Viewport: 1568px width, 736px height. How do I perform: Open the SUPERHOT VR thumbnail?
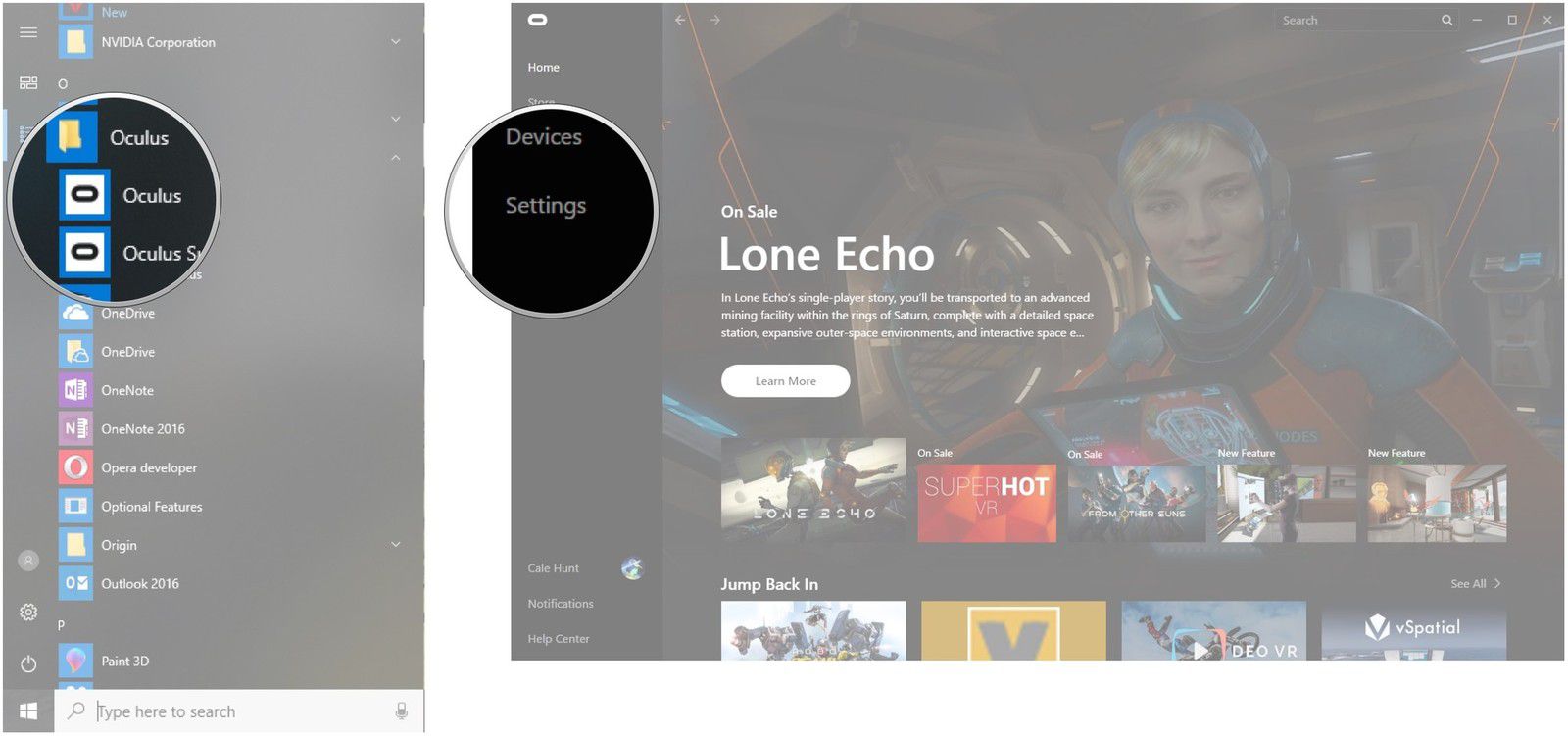coord(987,503)
